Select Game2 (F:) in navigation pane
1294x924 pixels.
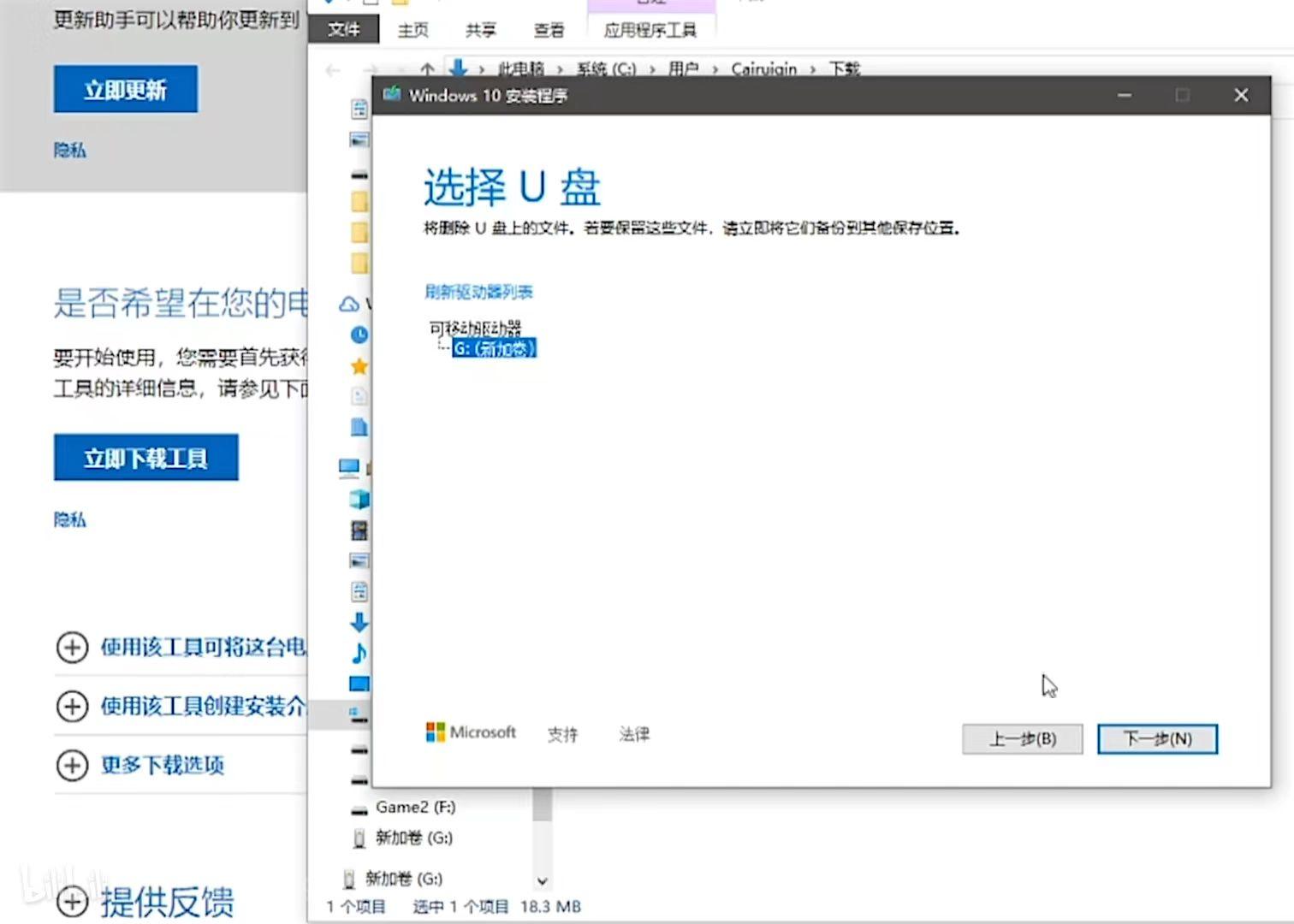(415, 807)
